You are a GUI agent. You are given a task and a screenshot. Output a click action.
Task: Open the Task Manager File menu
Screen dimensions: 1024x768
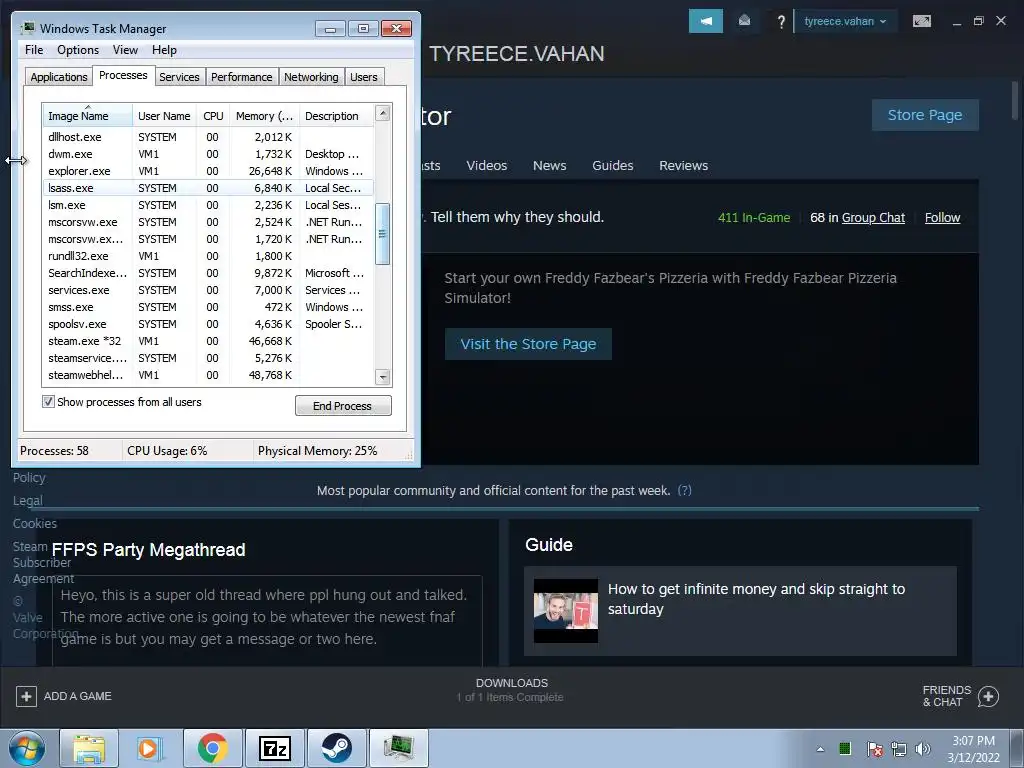click(34, 50)
